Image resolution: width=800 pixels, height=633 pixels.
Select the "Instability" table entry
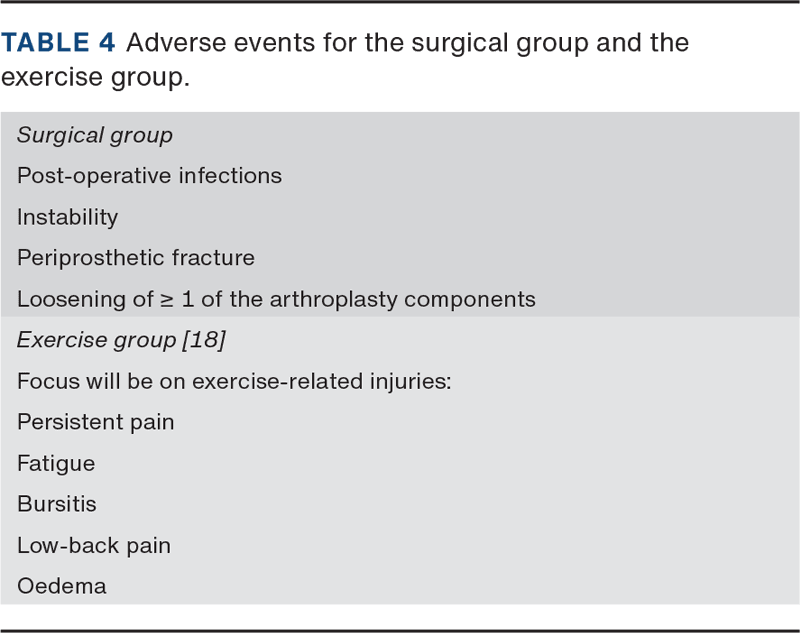point(67,217)
